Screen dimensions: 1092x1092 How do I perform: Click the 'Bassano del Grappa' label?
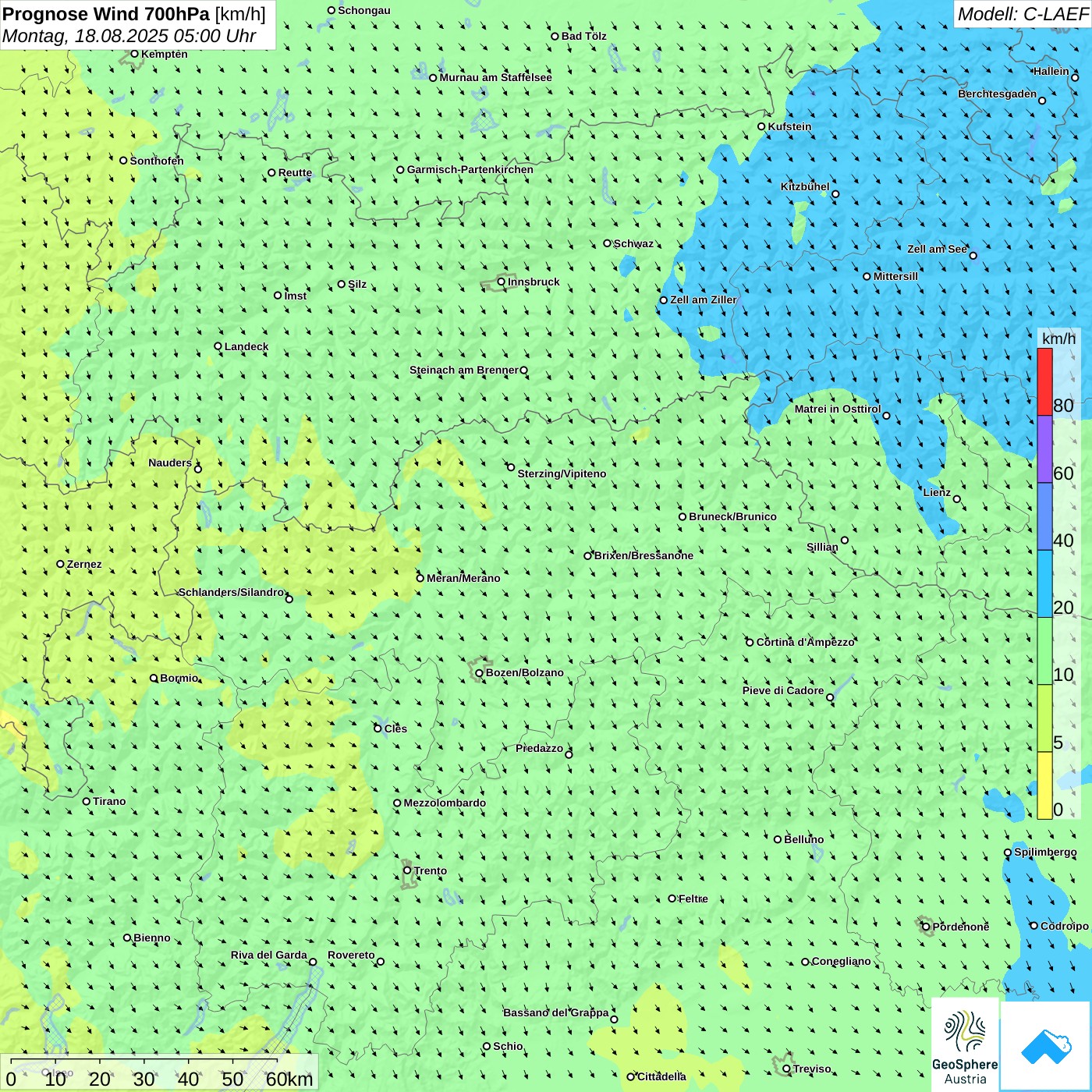556,1012
